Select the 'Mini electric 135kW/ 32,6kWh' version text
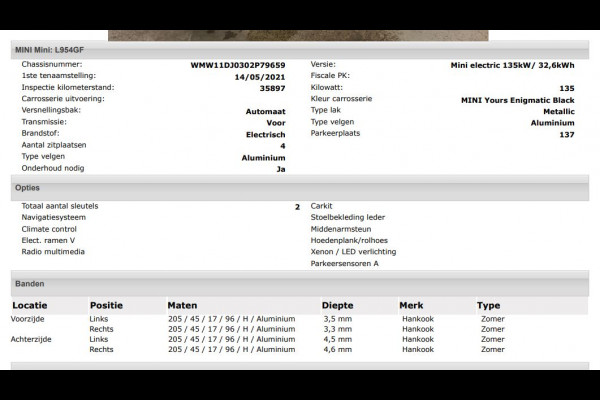This screenshot has width=600, height=400. [512, 65]
